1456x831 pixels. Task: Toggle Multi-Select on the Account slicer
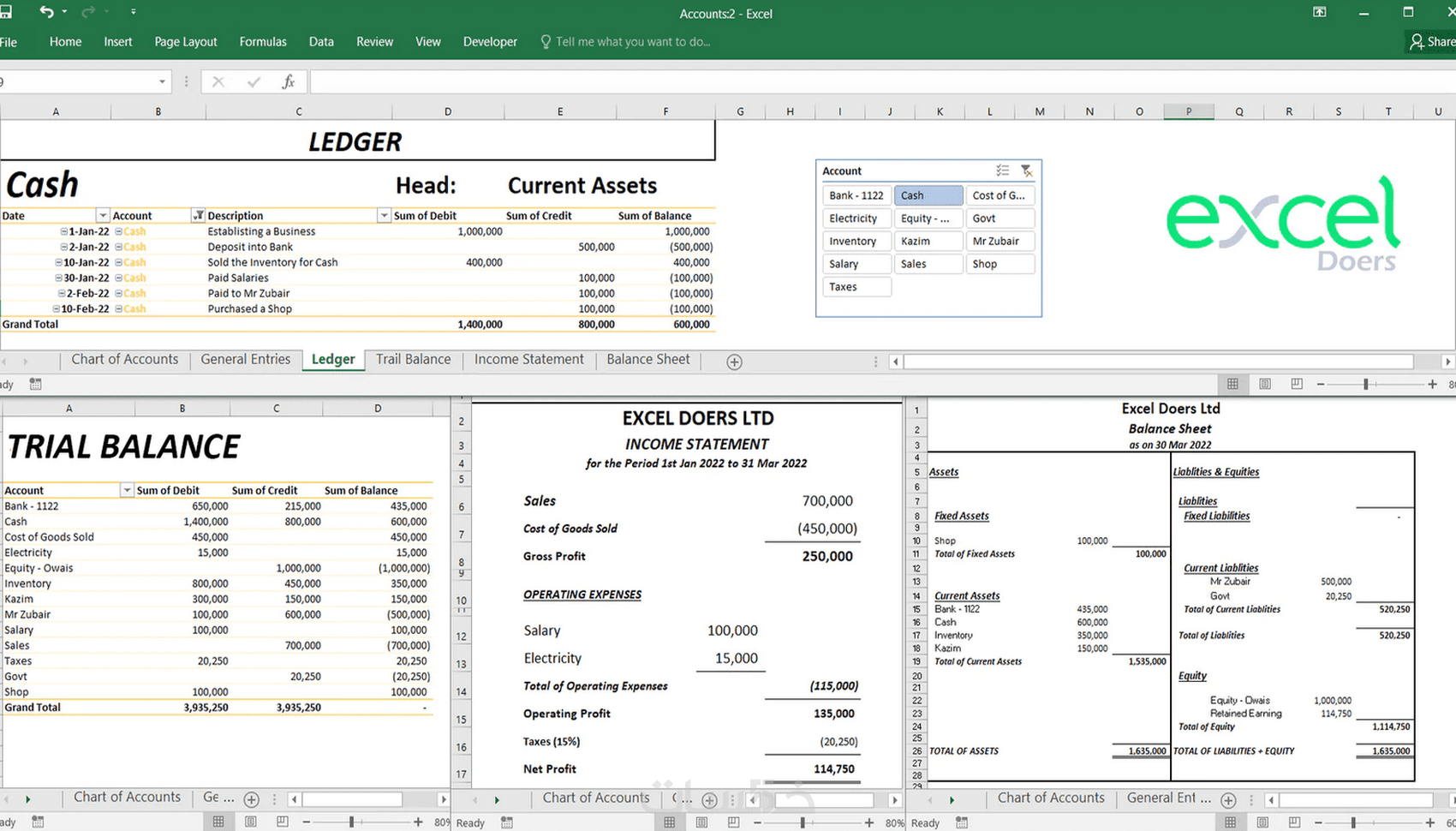point(1002,171)
